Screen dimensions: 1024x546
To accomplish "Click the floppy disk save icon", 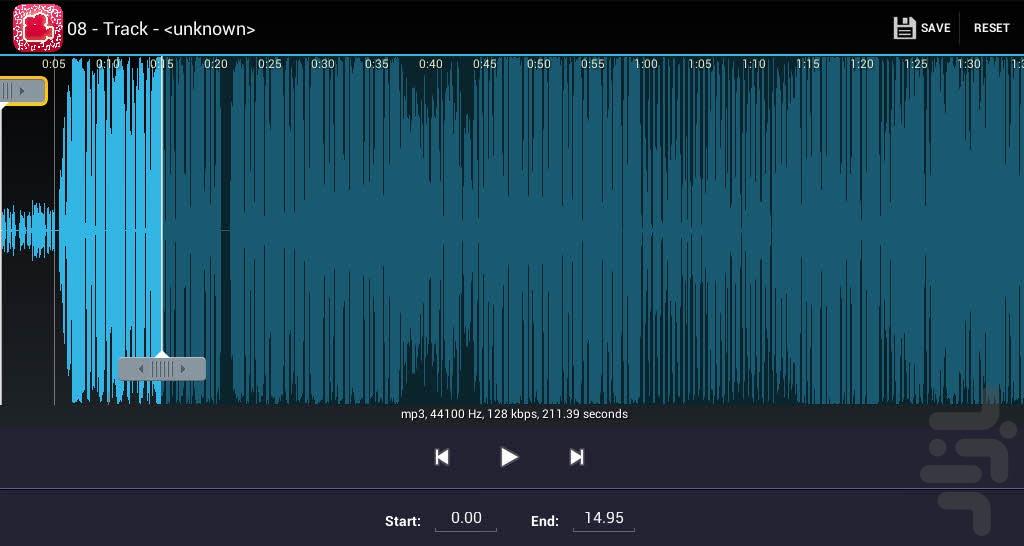I will pos(904,28).
